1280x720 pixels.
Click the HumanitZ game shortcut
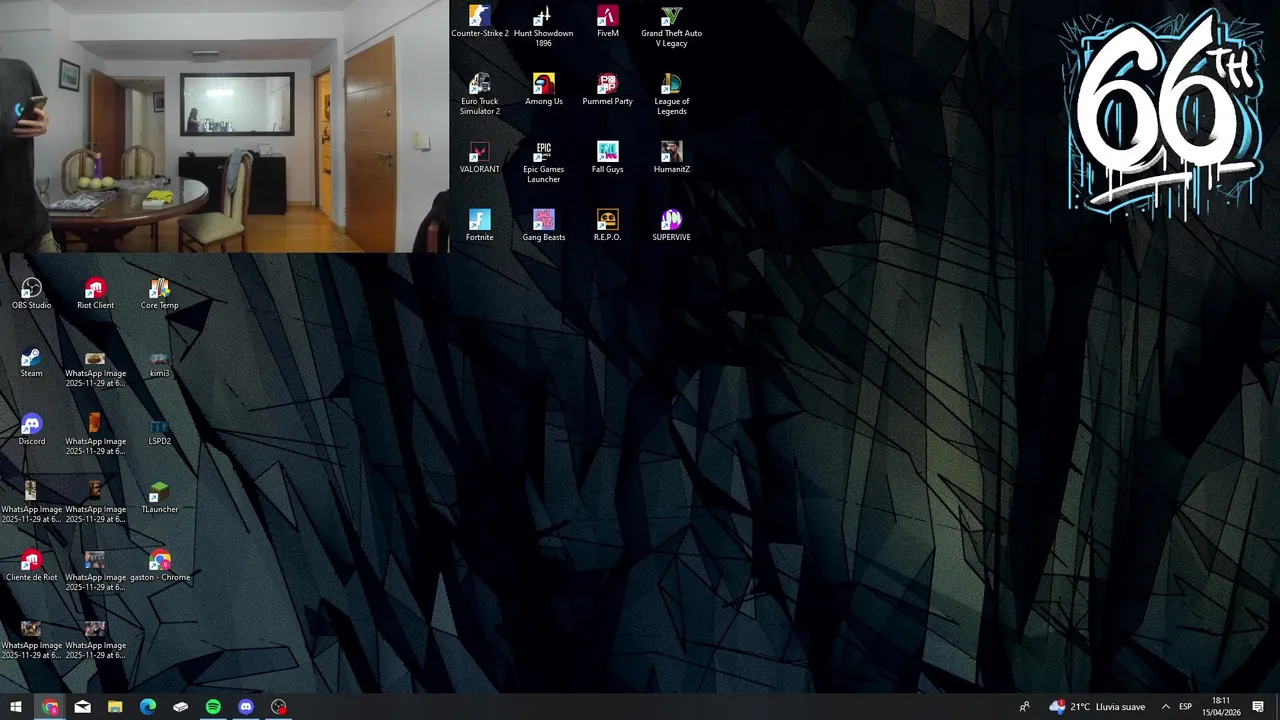click(x=671, y=158)
